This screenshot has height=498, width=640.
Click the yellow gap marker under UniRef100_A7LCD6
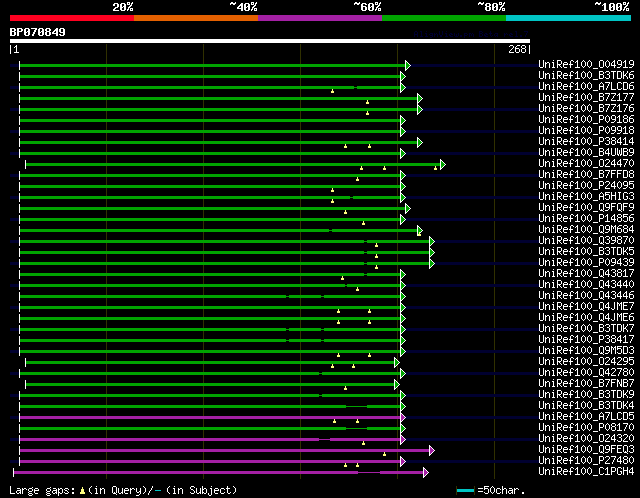pyautogui.click(x=332, y=91)
